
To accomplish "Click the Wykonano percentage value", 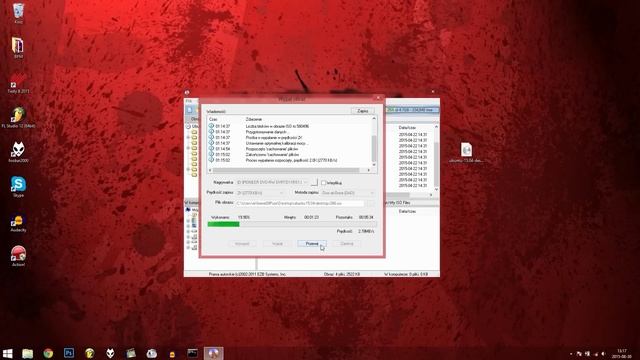I will (243, 218).
